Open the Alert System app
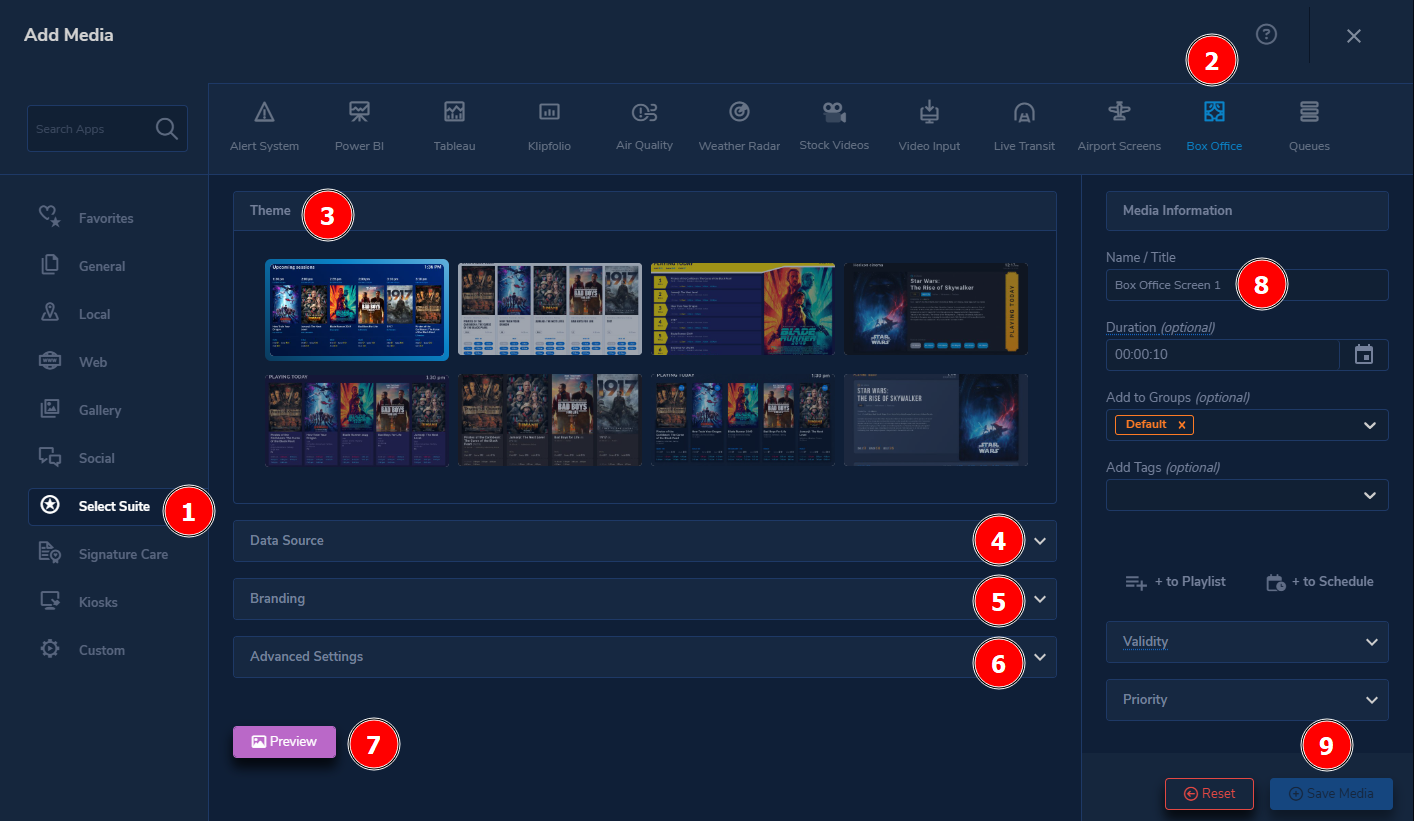 pyautogui.click(x=264, y=126)
